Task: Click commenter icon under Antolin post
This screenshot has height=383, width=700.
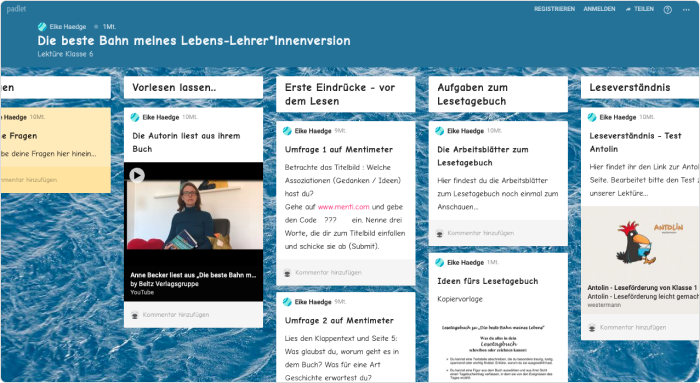Action: click(x=592, y=327)
